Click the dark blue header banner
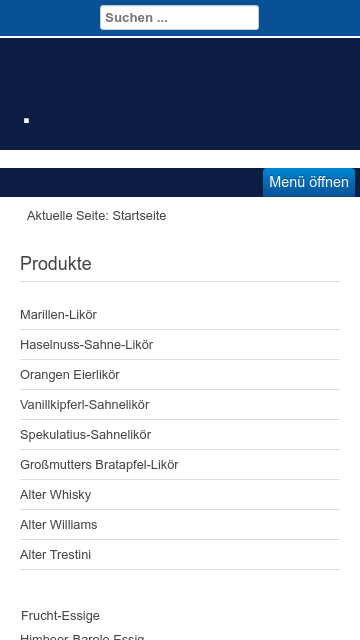 point(180,94)
